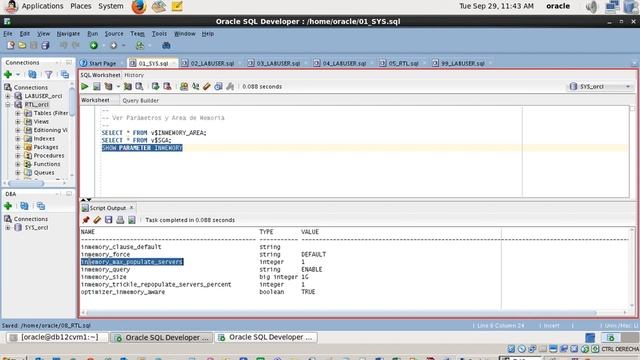Click green plus icon in DBA panel
The image size is (640, 360).
[8, 206]
